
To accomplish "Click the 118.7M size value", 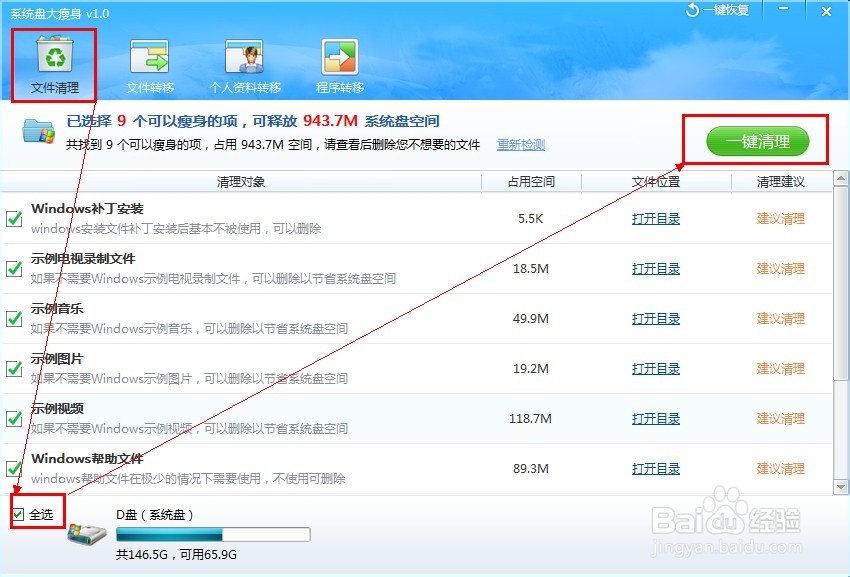I will tap(530, 418).
